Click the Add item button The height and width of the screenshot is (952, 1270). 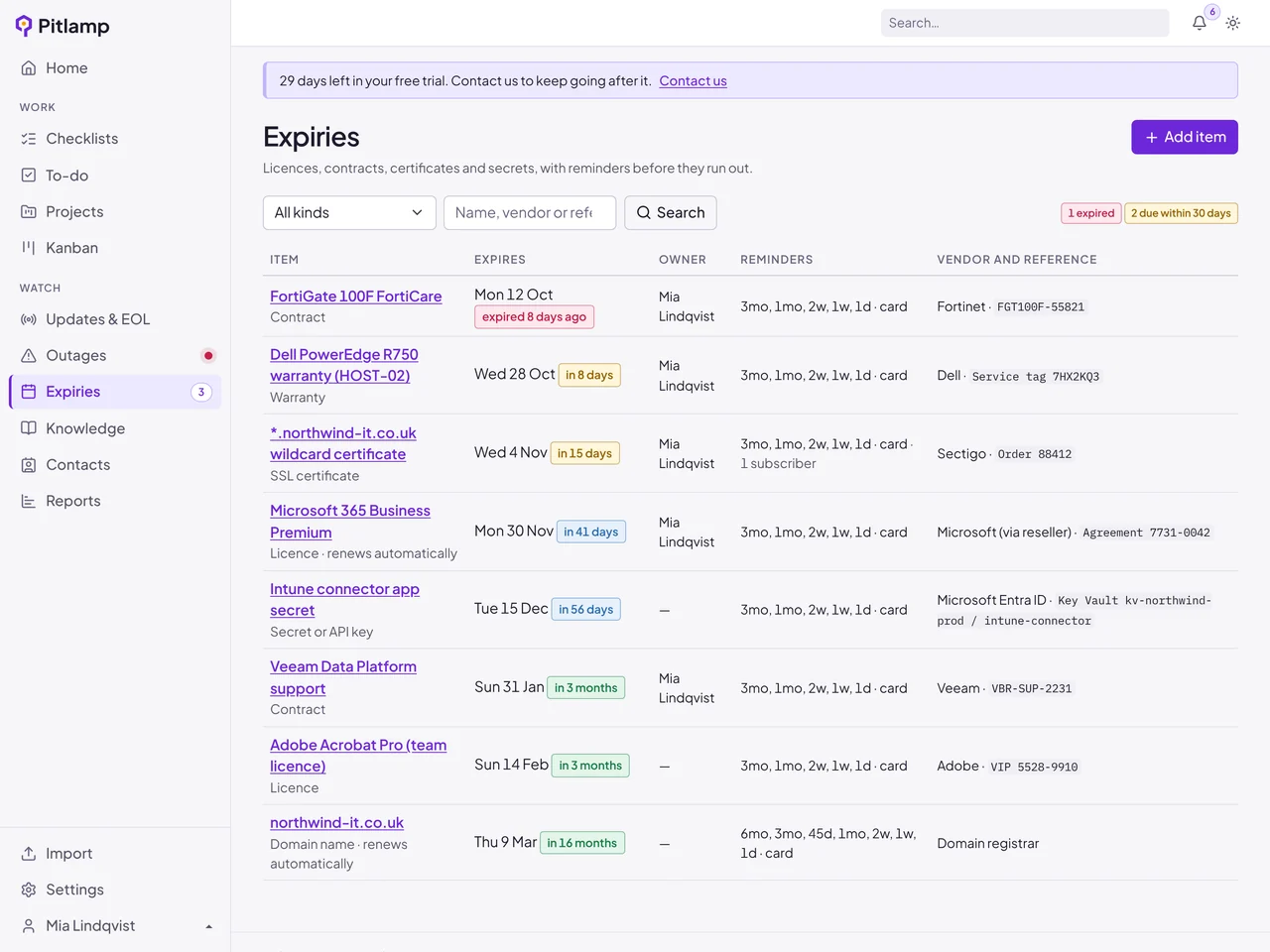click(x=1185, y=137)
